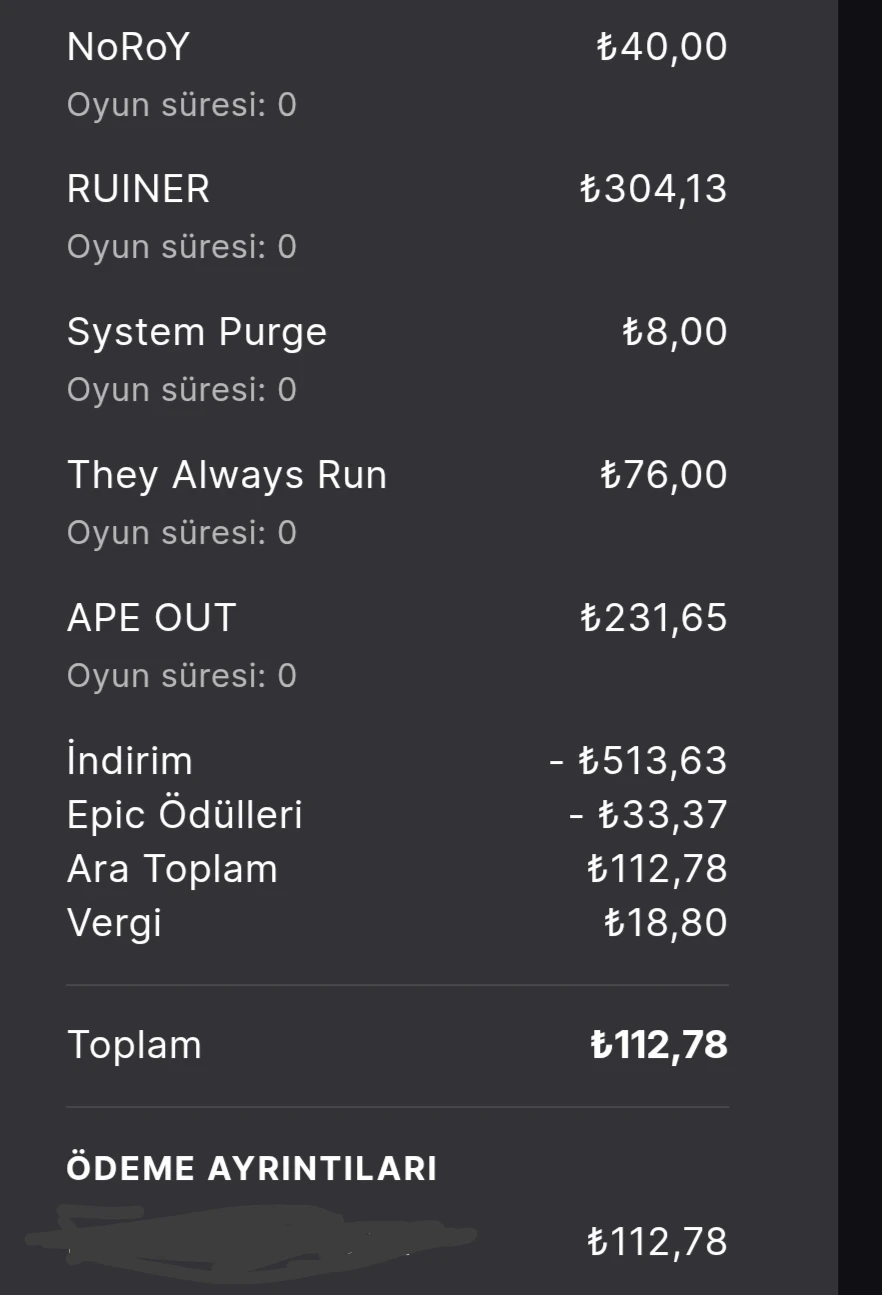
Task: Select the Ara Toplam subtotal row label
Action: point(172,869)
